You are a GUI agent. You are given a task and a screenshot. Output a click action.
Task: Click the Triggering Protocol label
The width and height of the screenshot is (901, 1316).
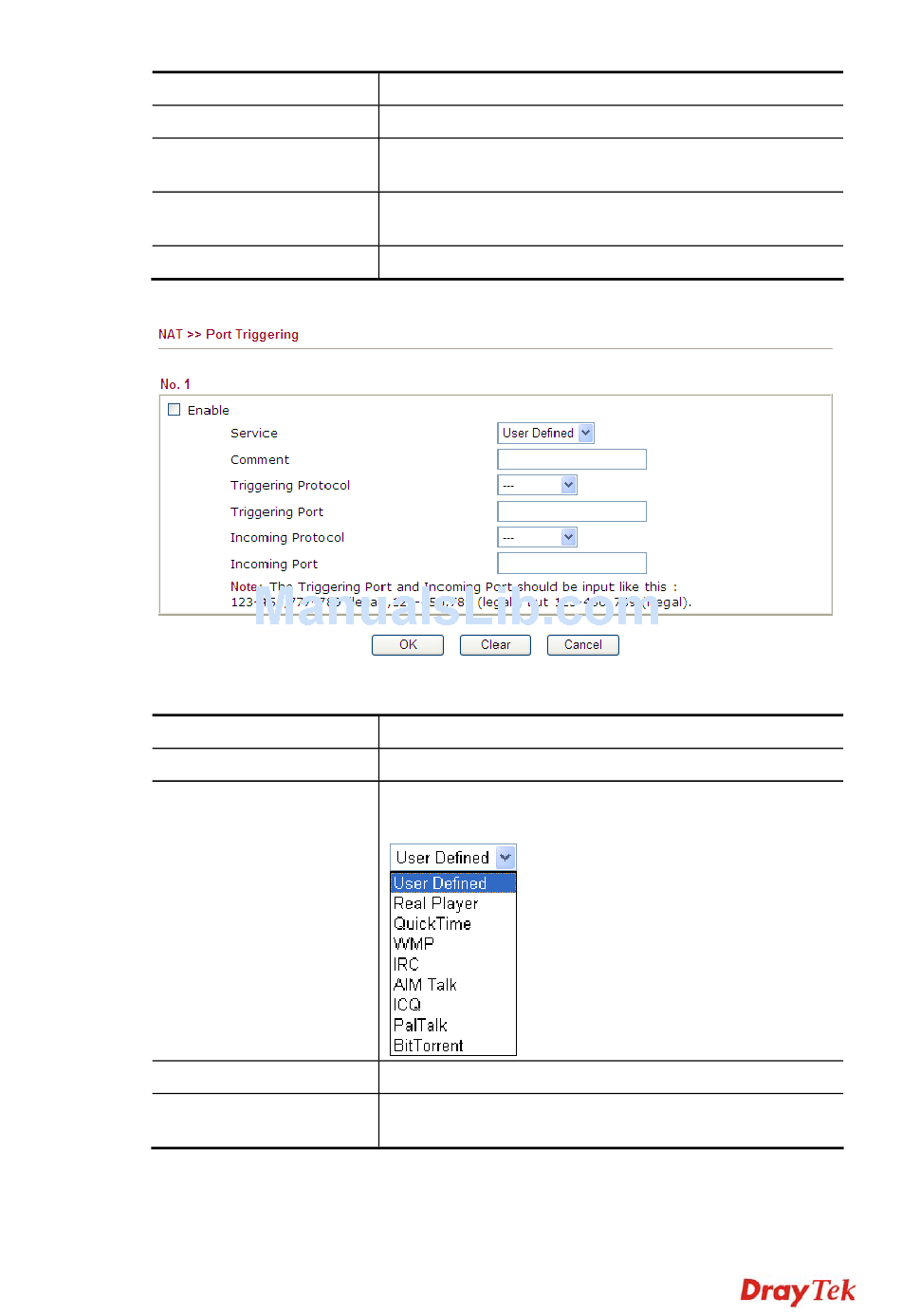(290, 485)
